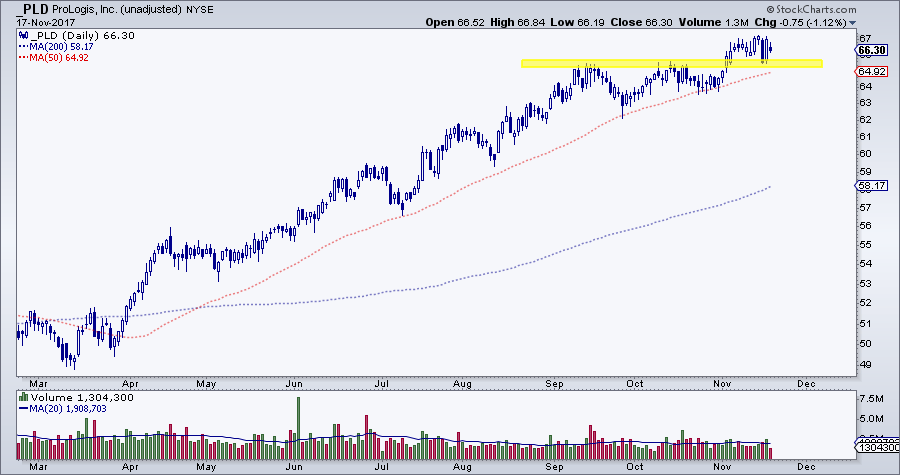Click the volume bars icon in the legend
This screenshot has width=900, height=475.
tap(22, 397)
